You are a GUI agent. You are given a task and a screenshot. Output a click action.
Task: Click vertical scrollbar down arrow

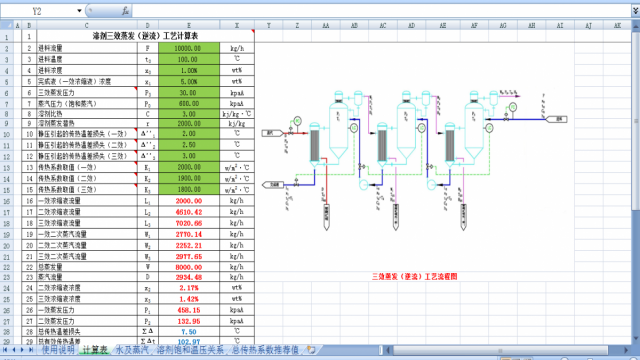(636, 338)
